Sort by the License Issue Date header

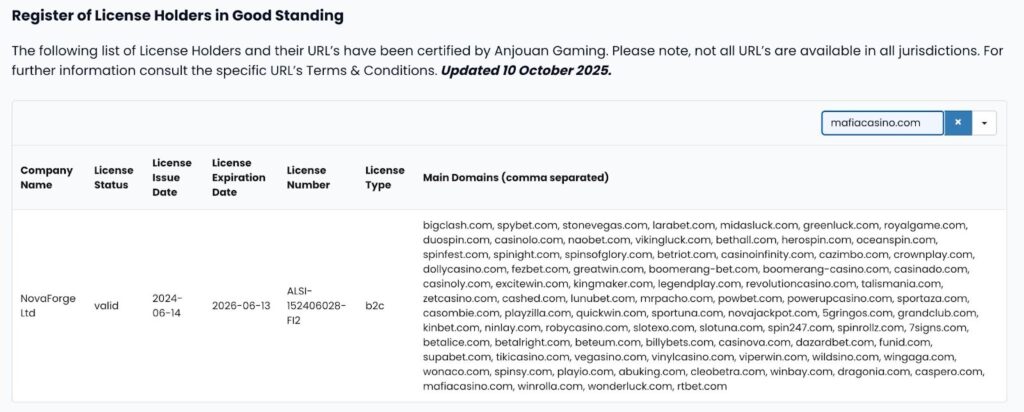coord(171,177)
